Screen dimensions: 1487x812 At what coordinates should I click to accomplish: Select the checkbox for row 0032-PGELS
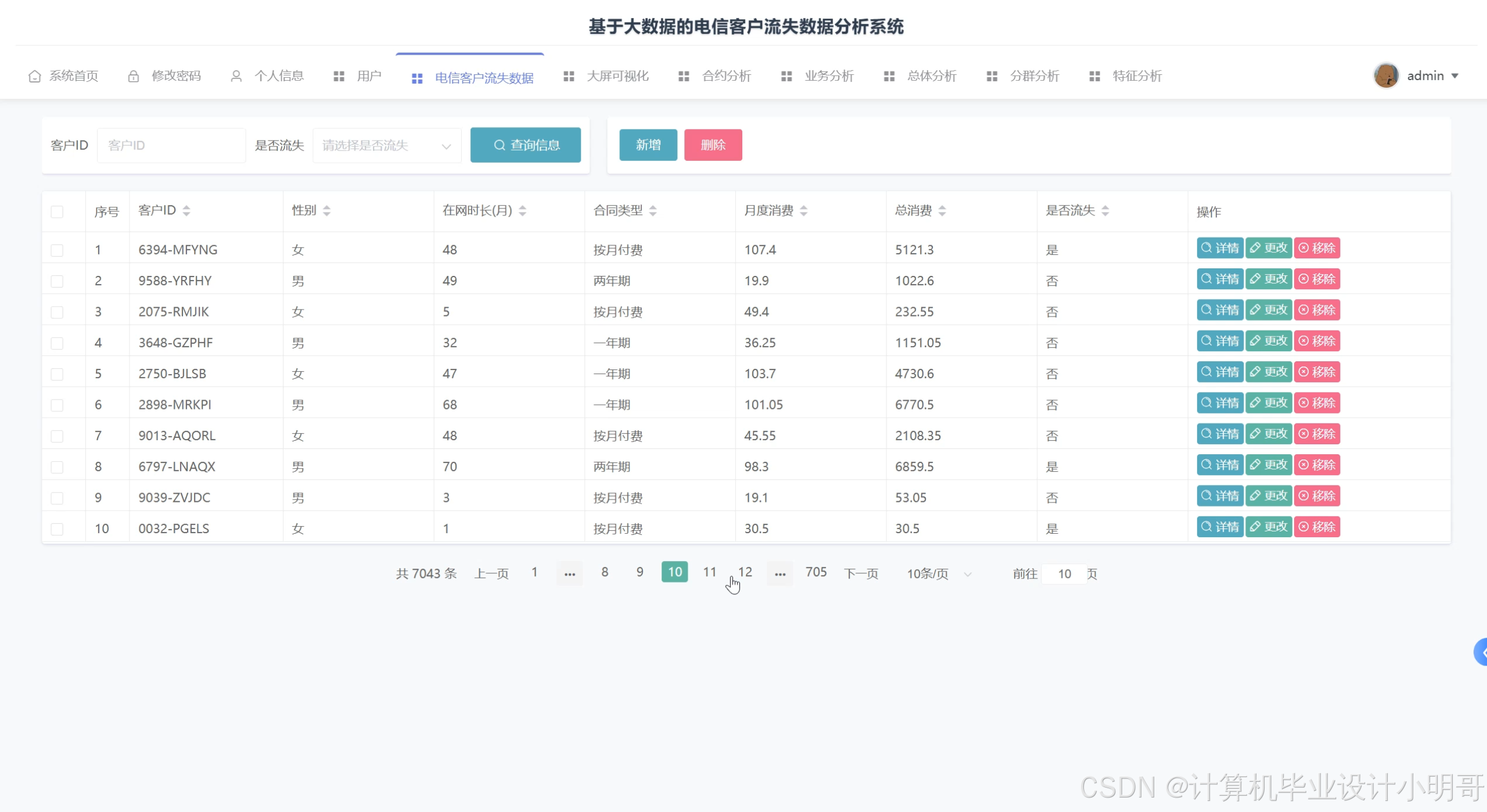point(57,529)
